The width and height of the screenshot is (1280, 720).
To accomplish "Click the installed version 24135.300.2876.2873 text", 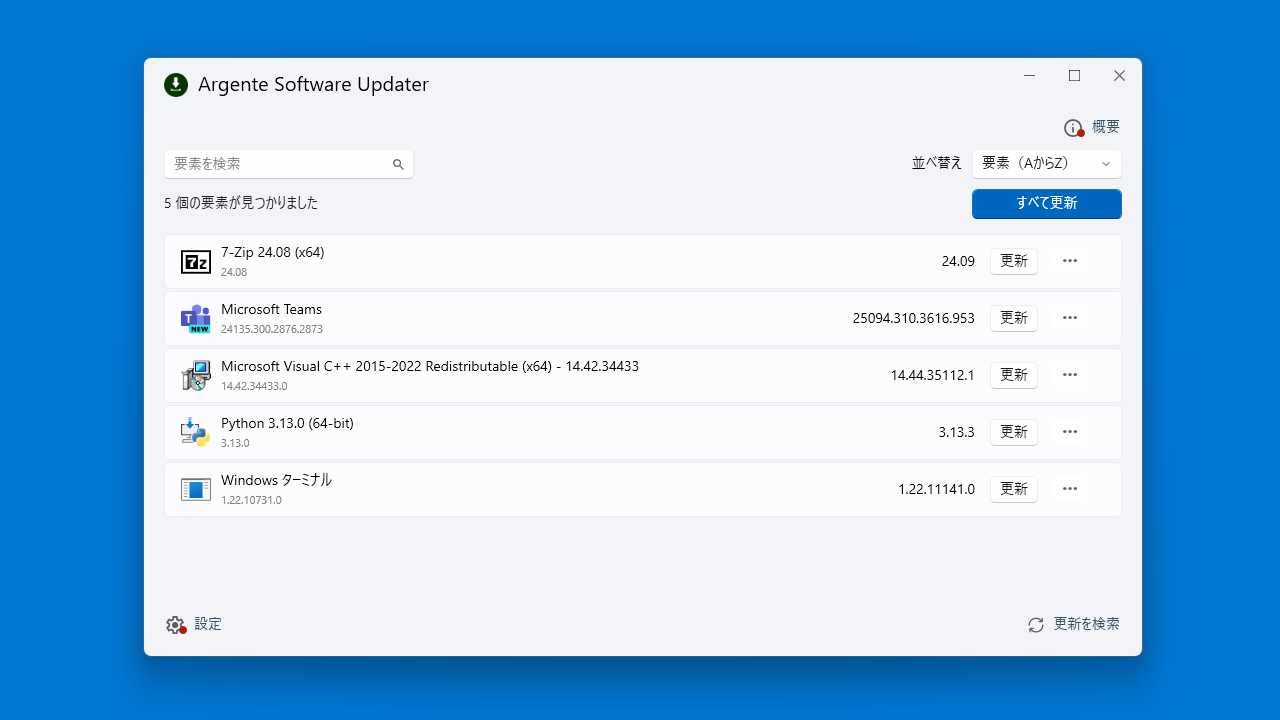I will (x=272, y=329).
